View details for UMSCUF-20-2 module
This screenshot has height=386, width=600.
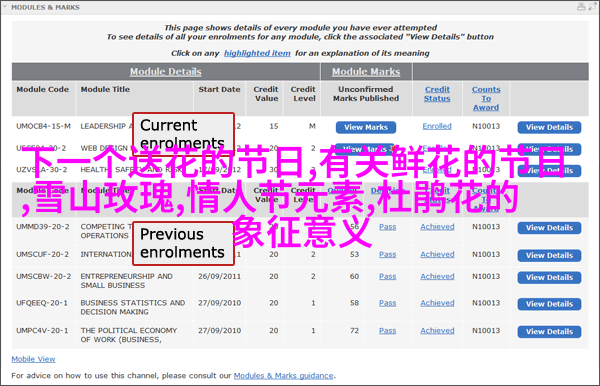click(x=549, y=256)
